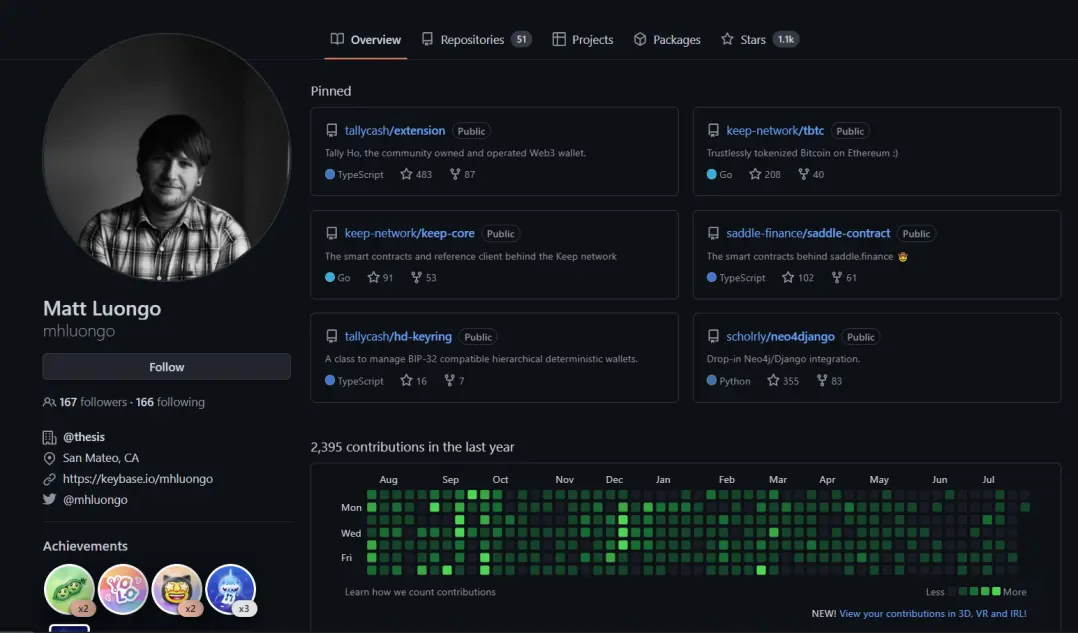This screenshot has width=1078, height=633.
Task: Click the Stars count badge 1.1k
Action: click(x=786, y=39)
